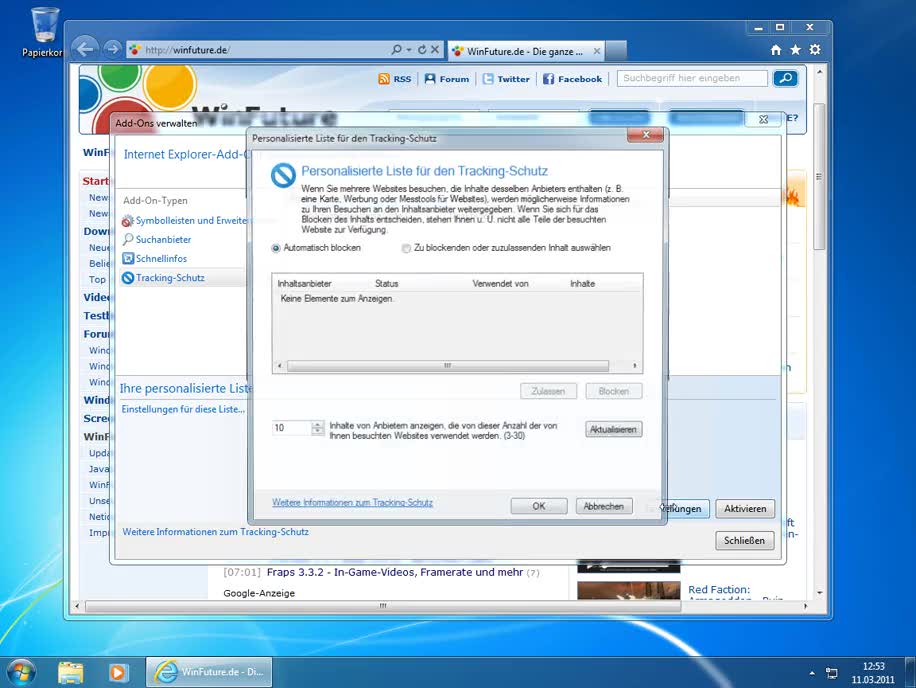This screenshot has height=688, width=916.
Task: Click the right arrow of provider list scrollbar
Action: point(635,366)
